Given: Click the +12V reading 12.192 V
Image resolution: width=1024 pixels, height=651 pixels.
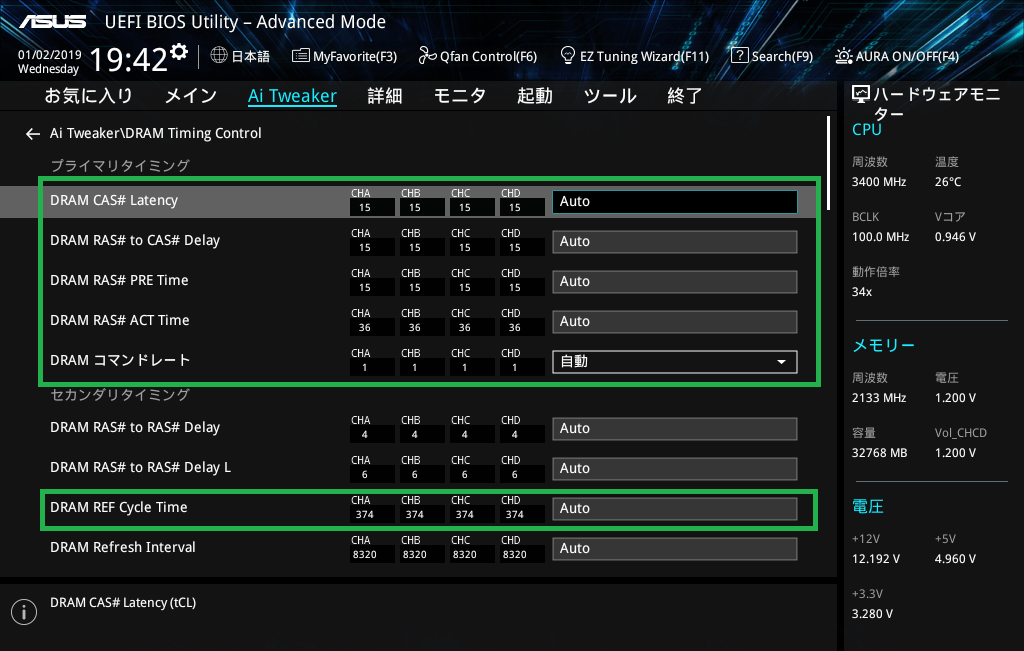Looking at the screenshot, I should click(x=876, y=560).
